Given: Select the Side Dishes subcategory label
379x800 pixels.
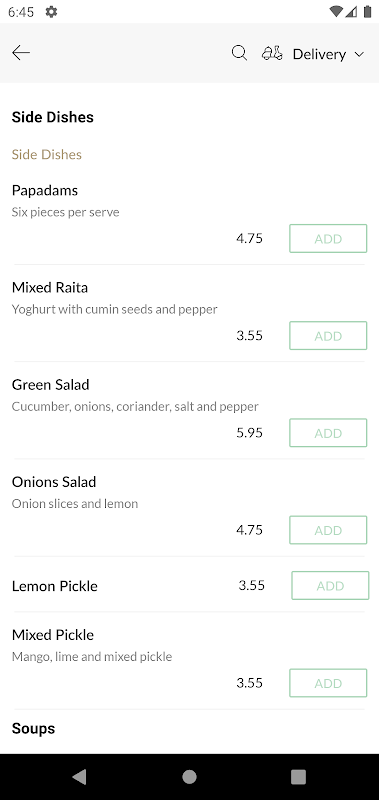Looking at the screenshot, I should coord(46,154).
